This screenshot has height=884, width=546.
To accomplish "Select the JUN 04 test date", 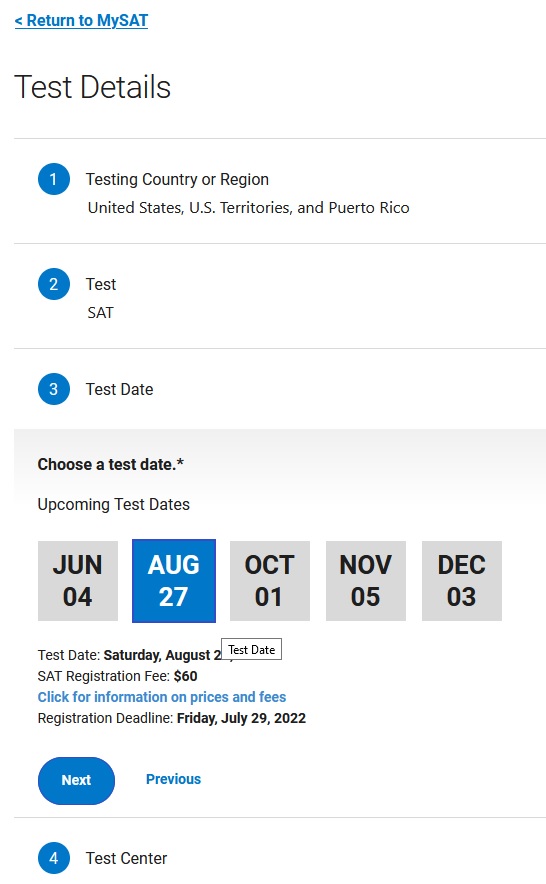I will point(78,581).
